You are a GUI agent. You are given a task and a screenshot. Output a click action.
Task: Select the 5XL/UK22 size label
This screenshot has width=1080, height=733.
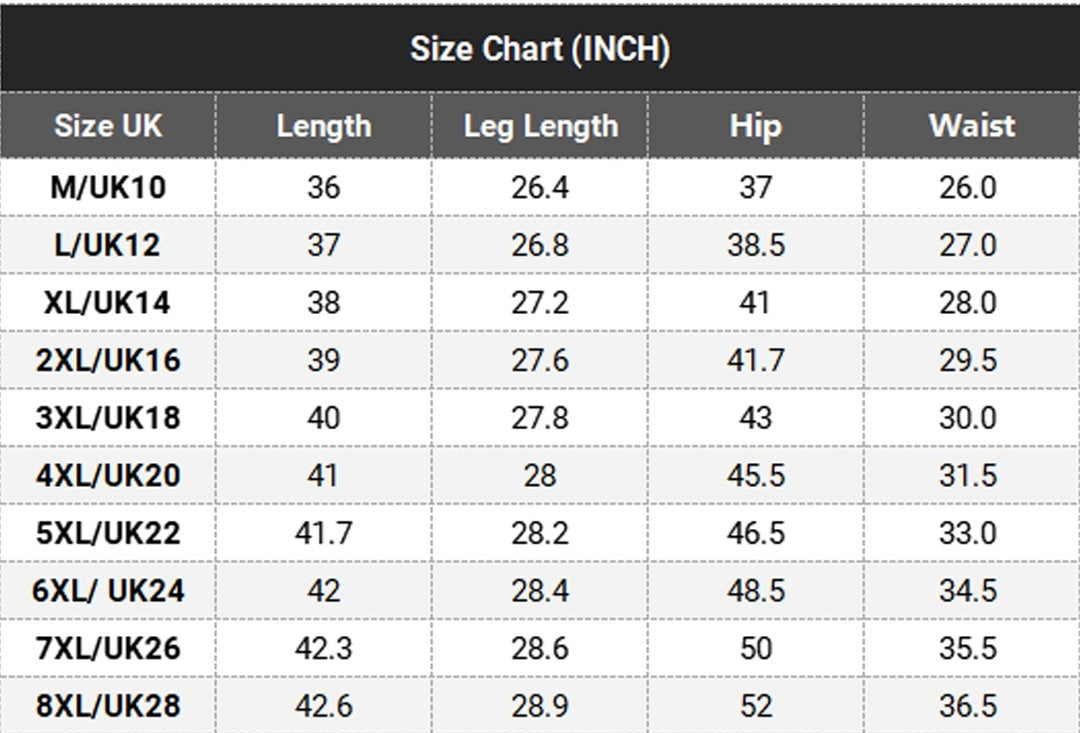[x=108, y=533]
